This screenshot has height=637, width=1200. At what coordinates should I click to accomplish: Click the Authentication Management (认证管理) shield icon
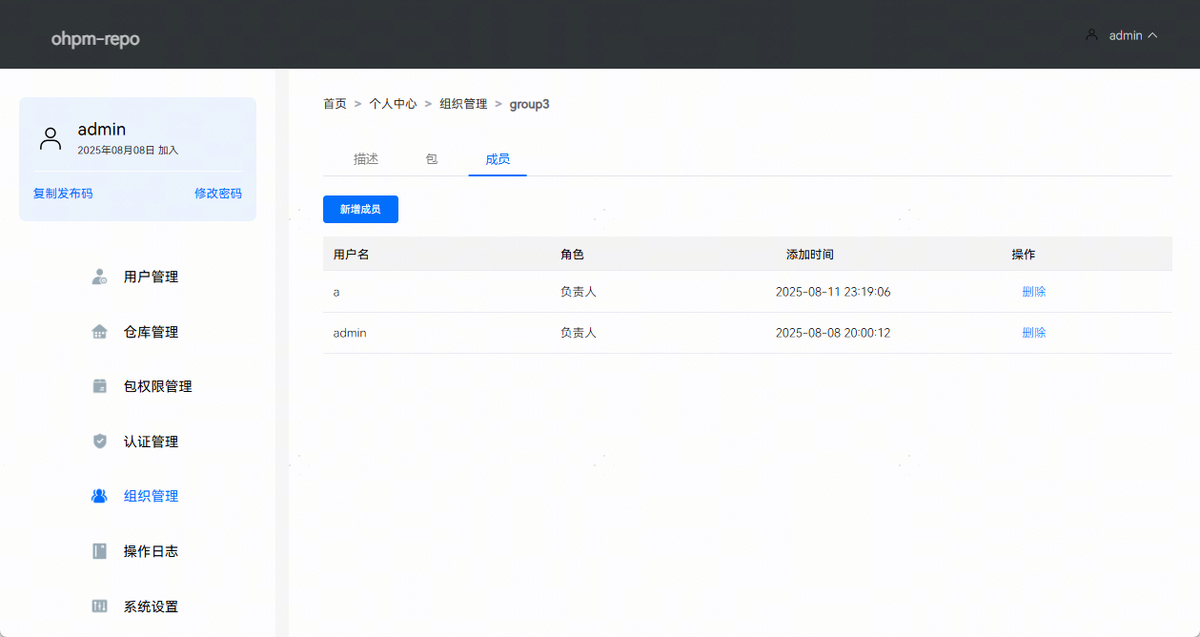point(99,441)
